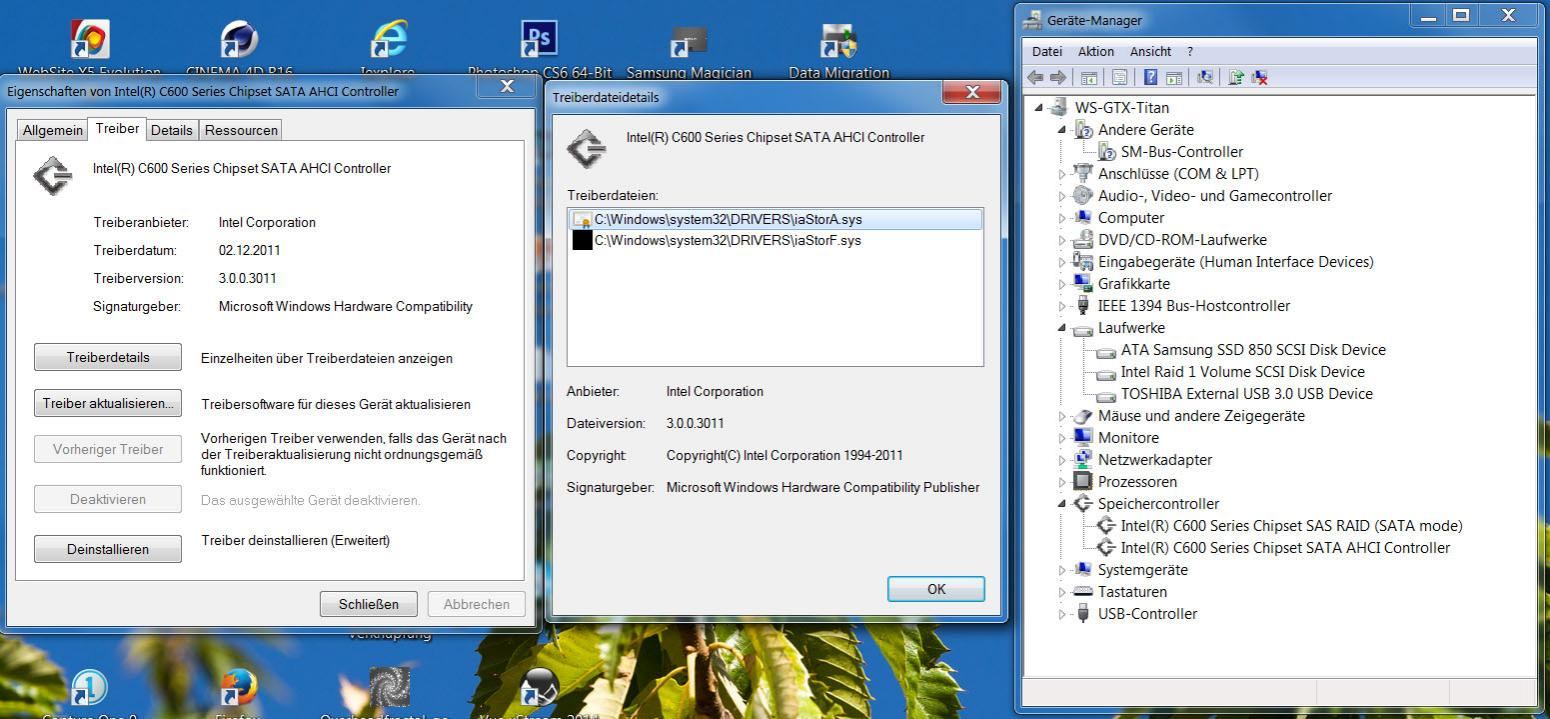Open the Datei menu in Geräte-Manager

pos(1047,51)
